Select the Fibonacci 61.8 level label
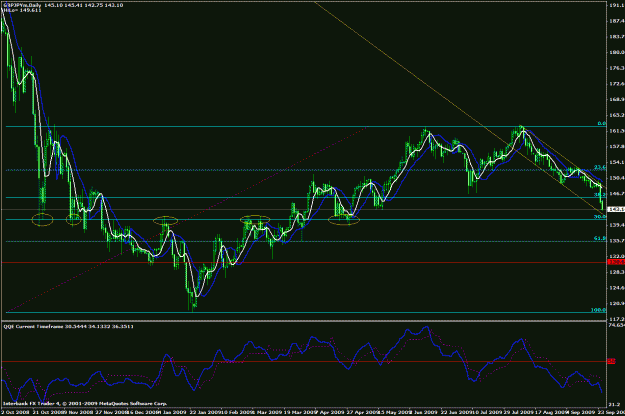The image size is (625, 416). [x=600, y=238]
